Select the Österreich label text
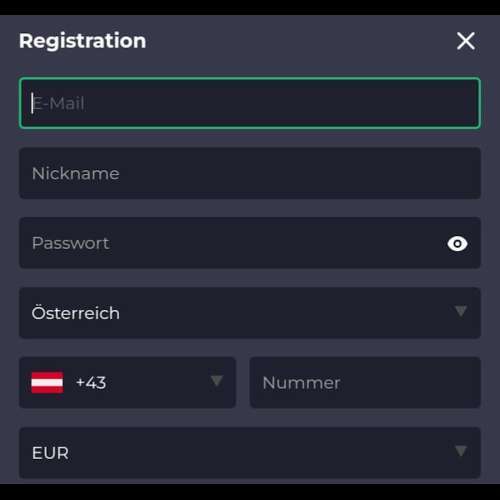The image size is (500, 500). tap(76, 312)
